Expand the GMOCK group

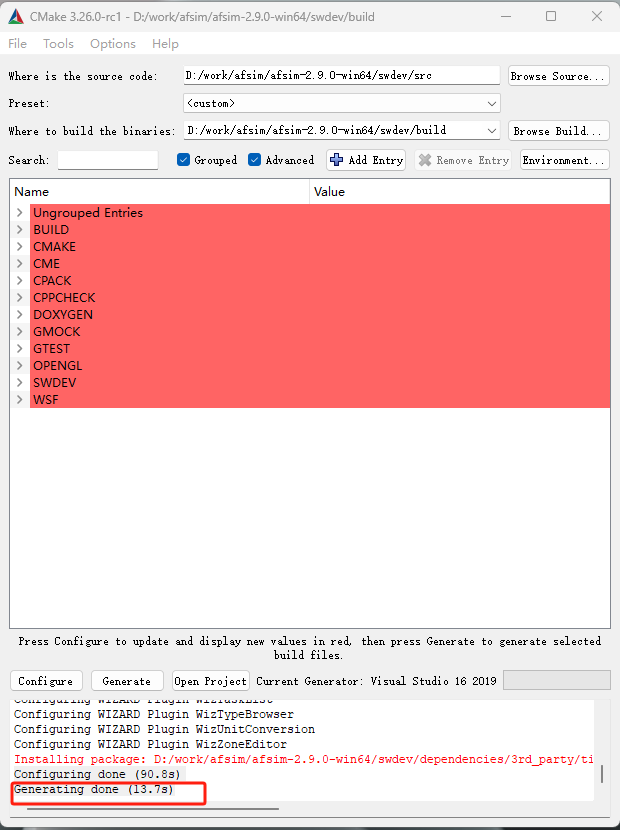click(20, 331)
